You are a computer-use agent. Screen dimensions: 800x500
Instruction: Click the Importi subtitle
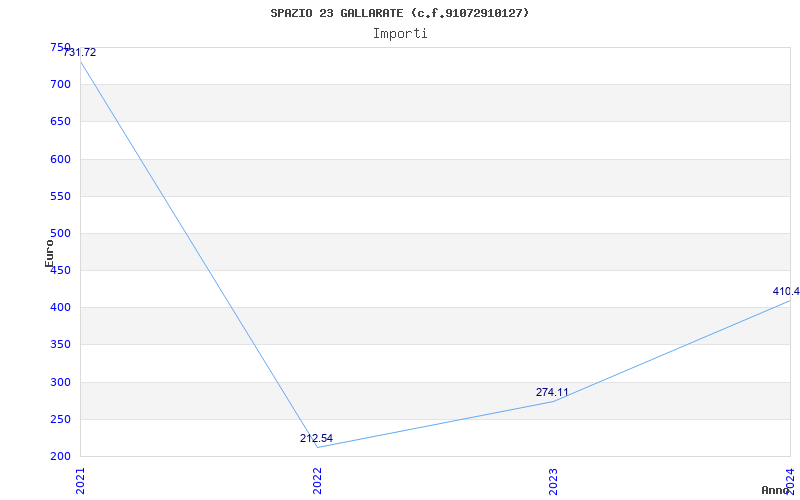400,34
